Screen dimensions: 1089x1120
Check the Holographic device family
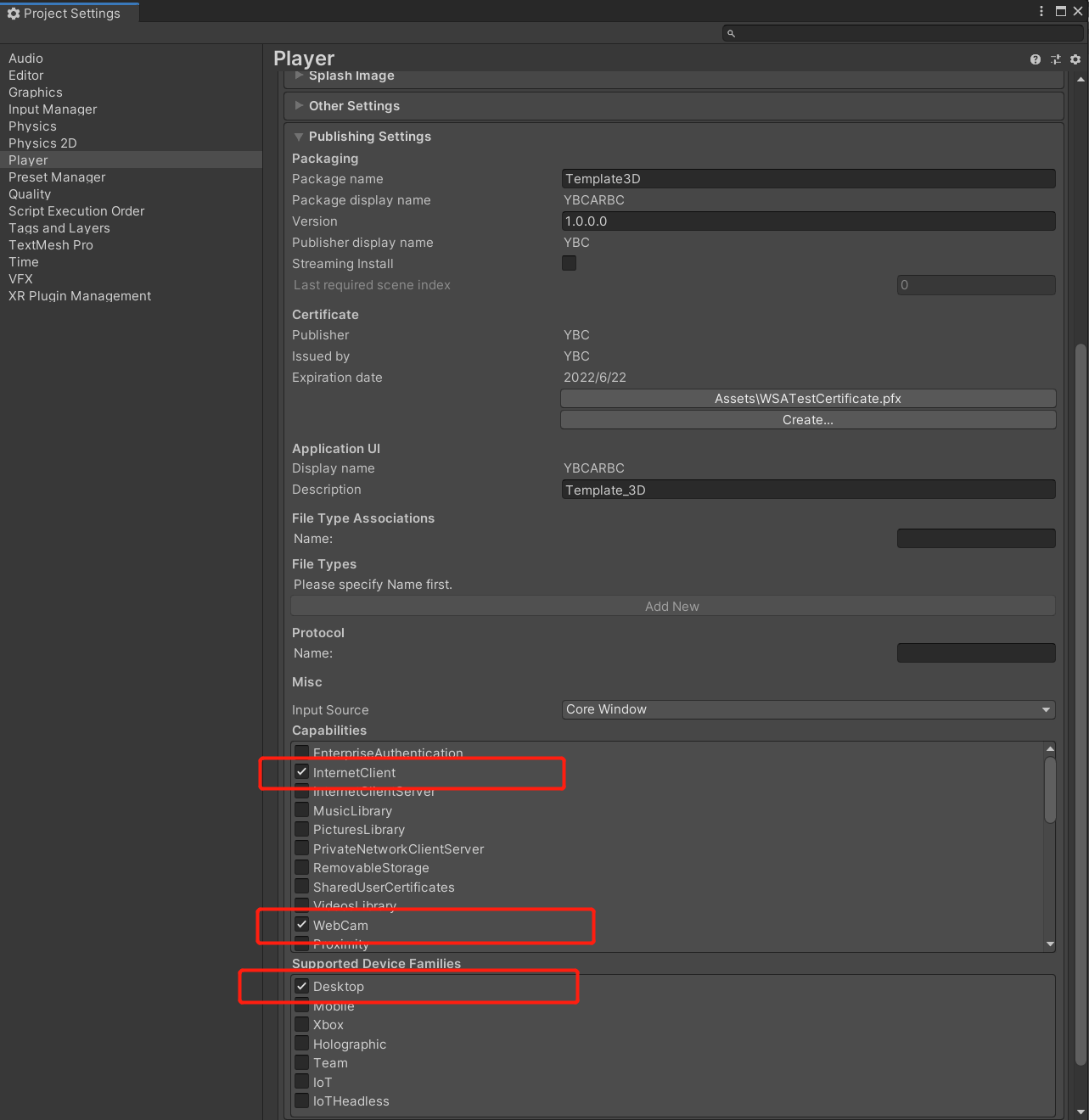302,1044
